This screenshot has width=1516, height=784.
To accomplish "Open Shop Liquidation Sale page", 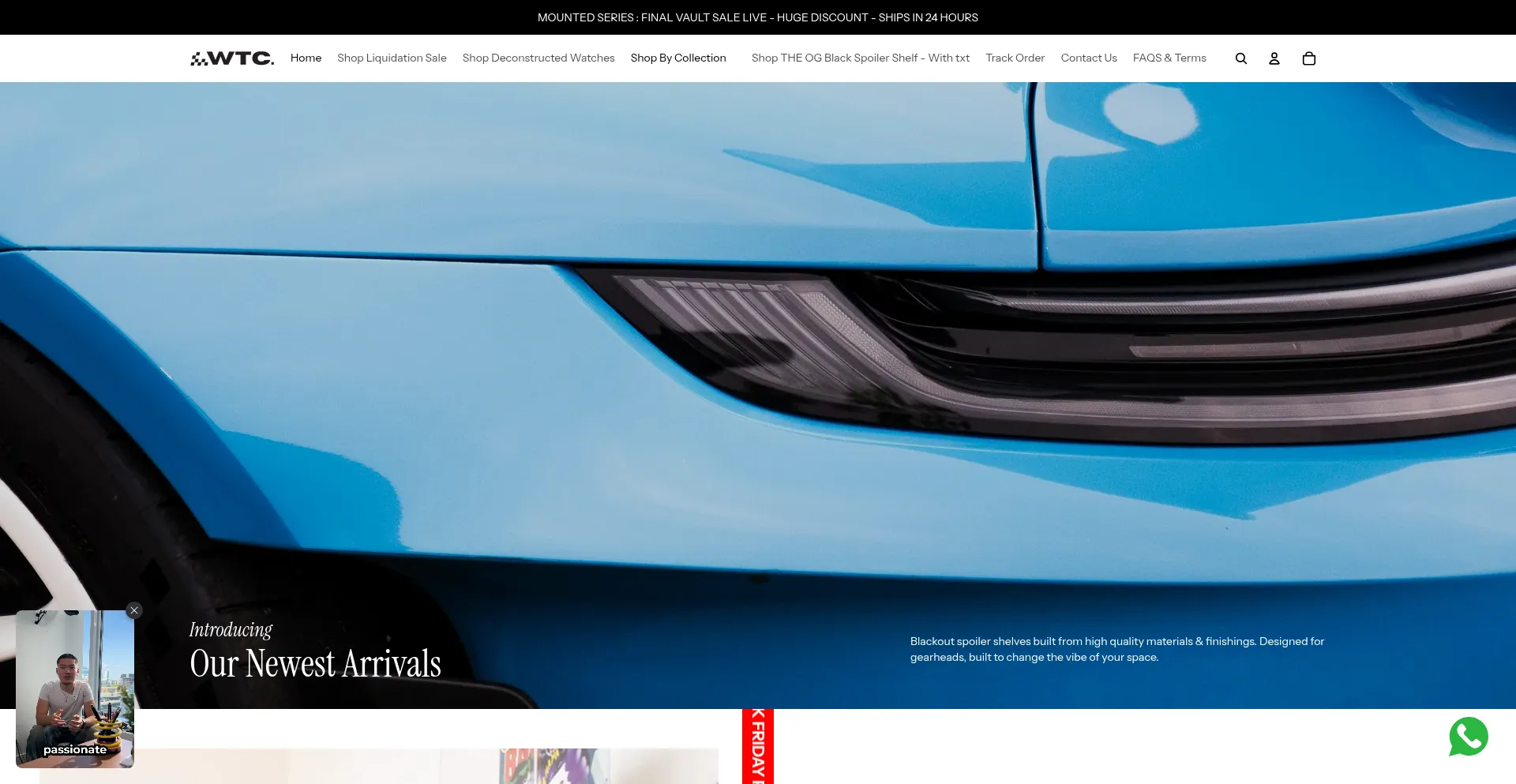I will coord(392,58).
